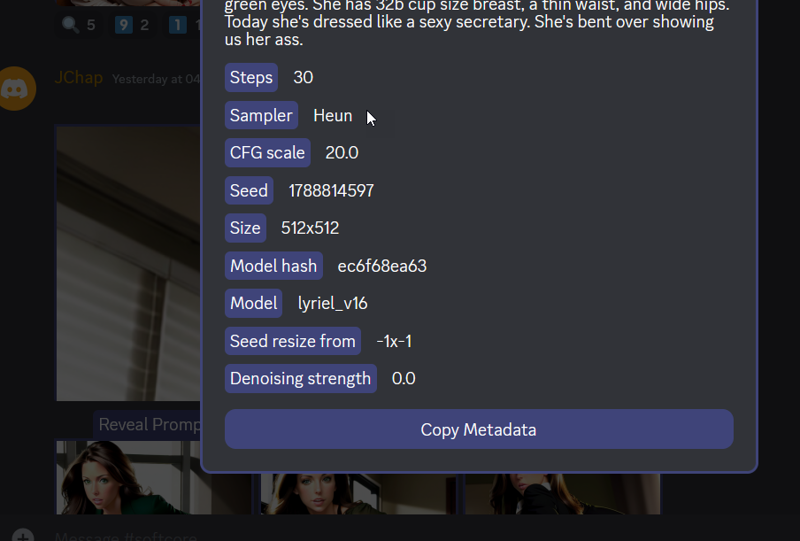Click the Reveal Prompt button

(x=147, y=424)
